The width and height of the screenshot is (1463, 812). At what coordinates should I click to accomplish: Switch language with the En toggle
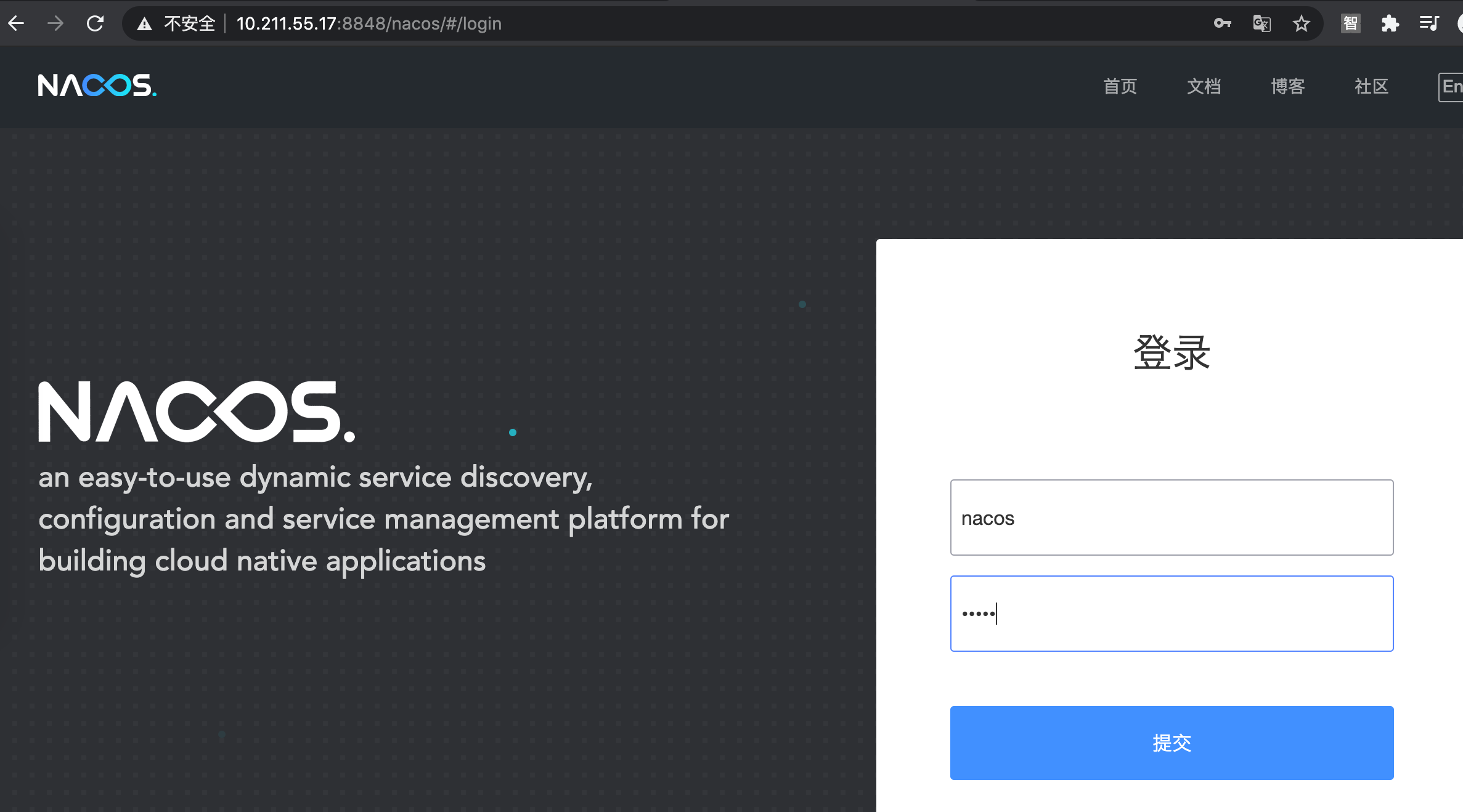tap(1451, 86)
